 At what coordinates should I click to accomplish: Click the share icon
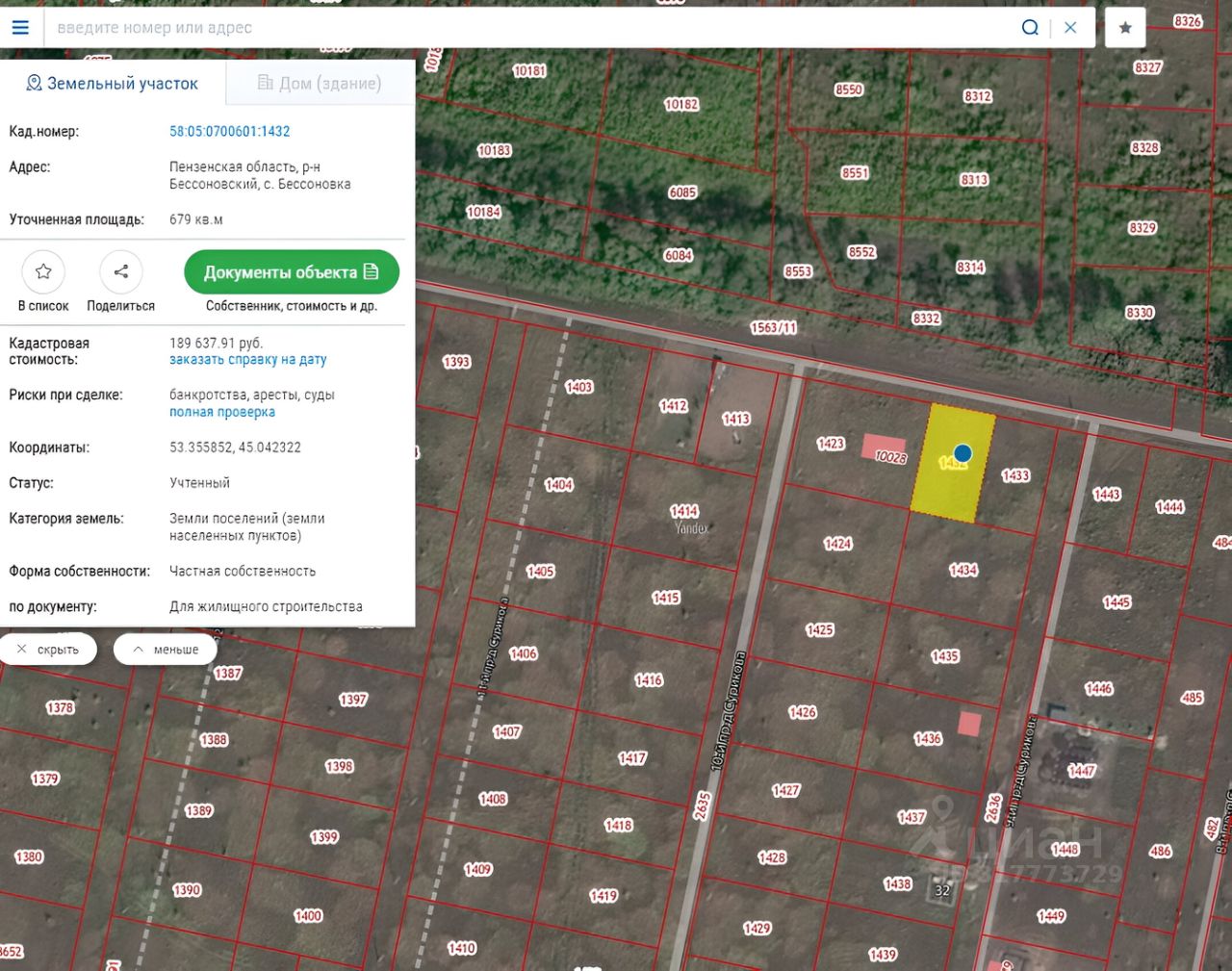pos(120,272)
